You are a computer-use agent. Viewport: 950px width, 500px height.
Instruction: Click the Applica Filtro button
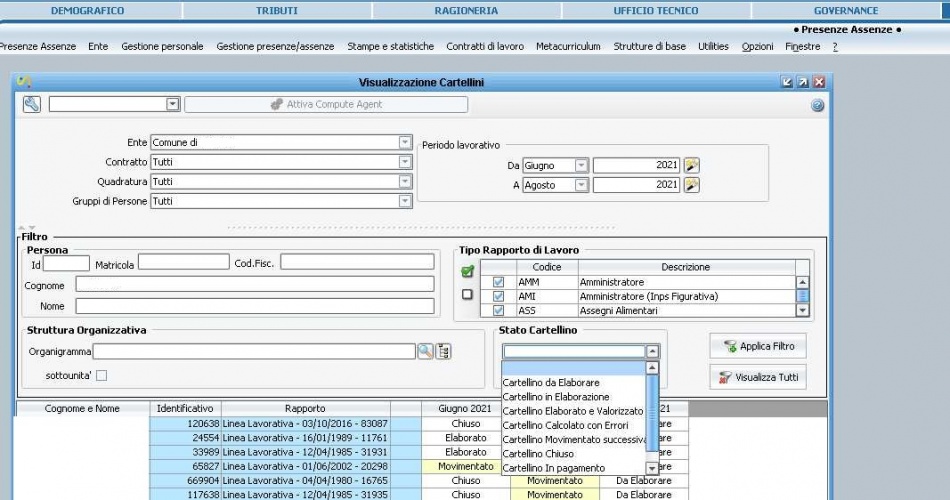click(x=758, y=346)
